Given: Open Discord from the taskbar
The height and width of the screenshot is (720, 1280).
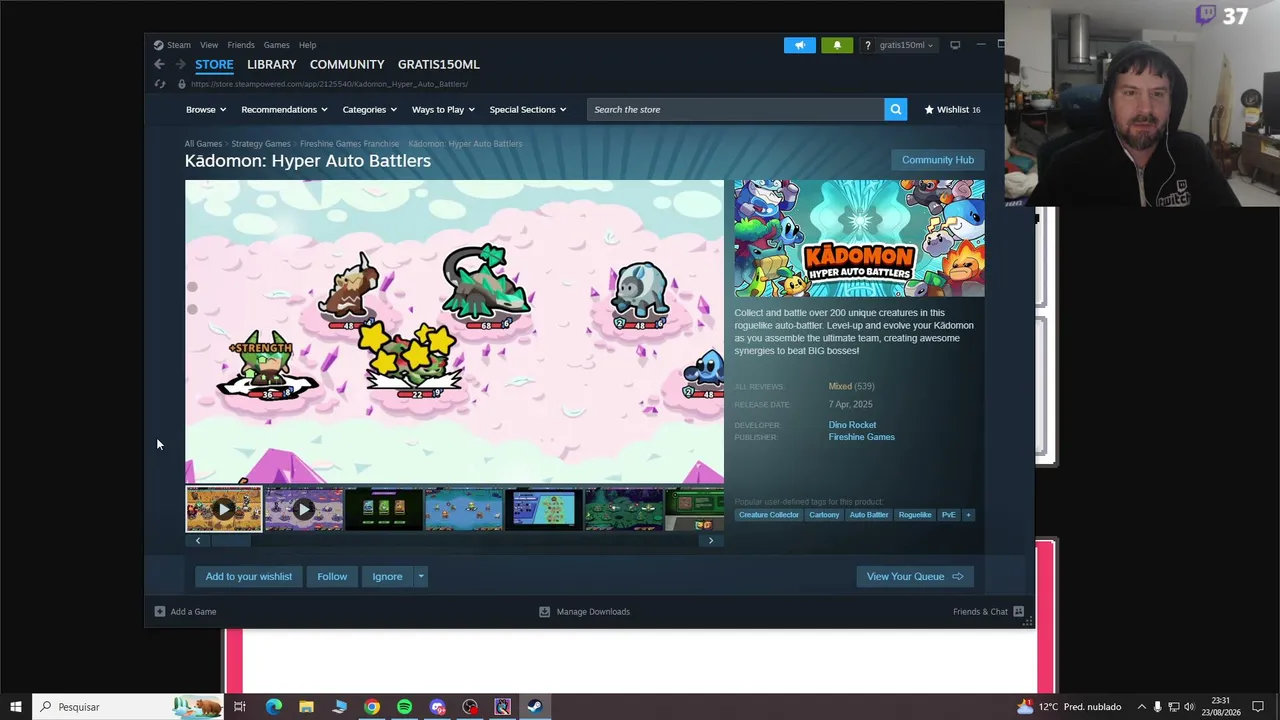Looking at the screenshot, I should coord(437,707).
